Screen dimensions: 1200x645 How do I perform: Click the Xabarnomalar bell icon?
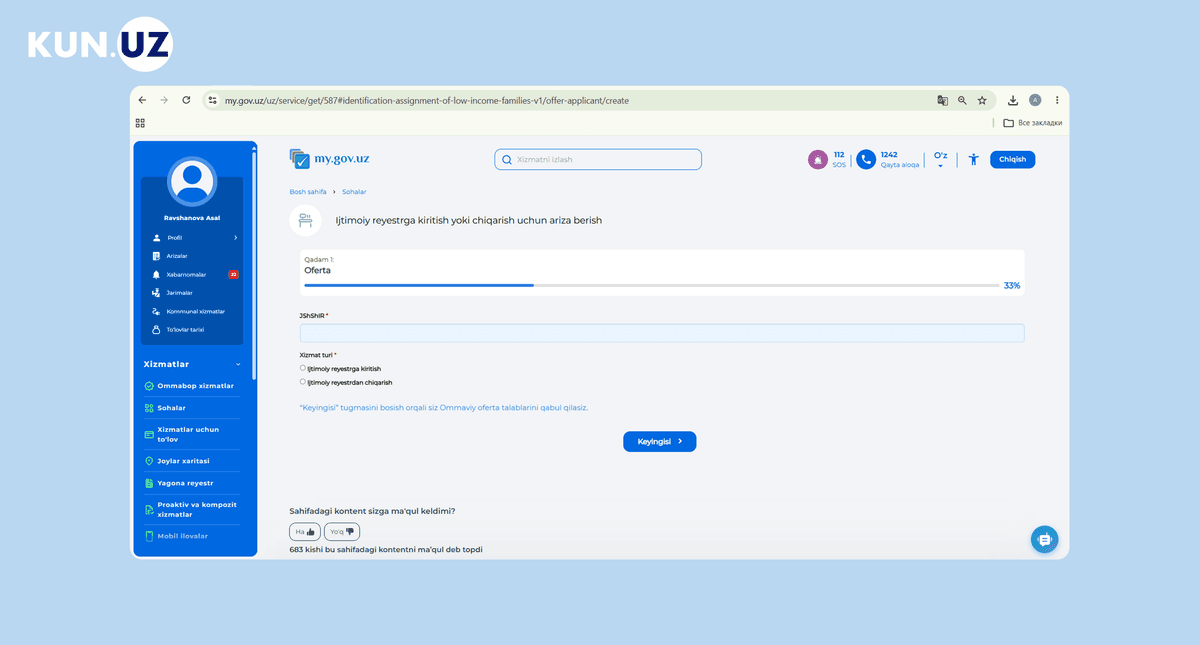pyautogui.click(x=156, y=274)
